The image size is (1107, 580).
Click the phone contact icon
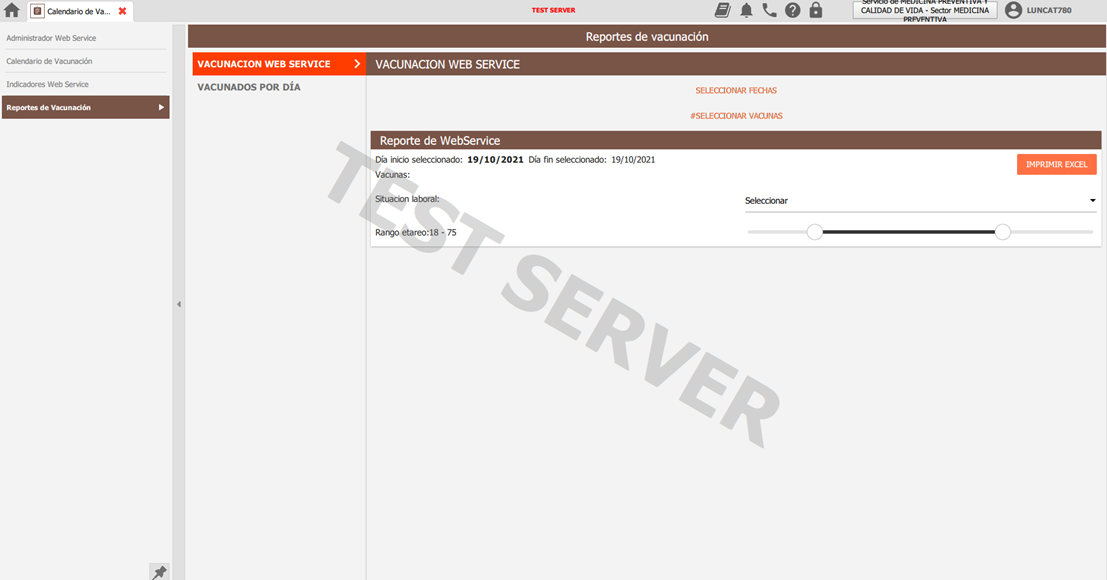click(x=769, y=10)
